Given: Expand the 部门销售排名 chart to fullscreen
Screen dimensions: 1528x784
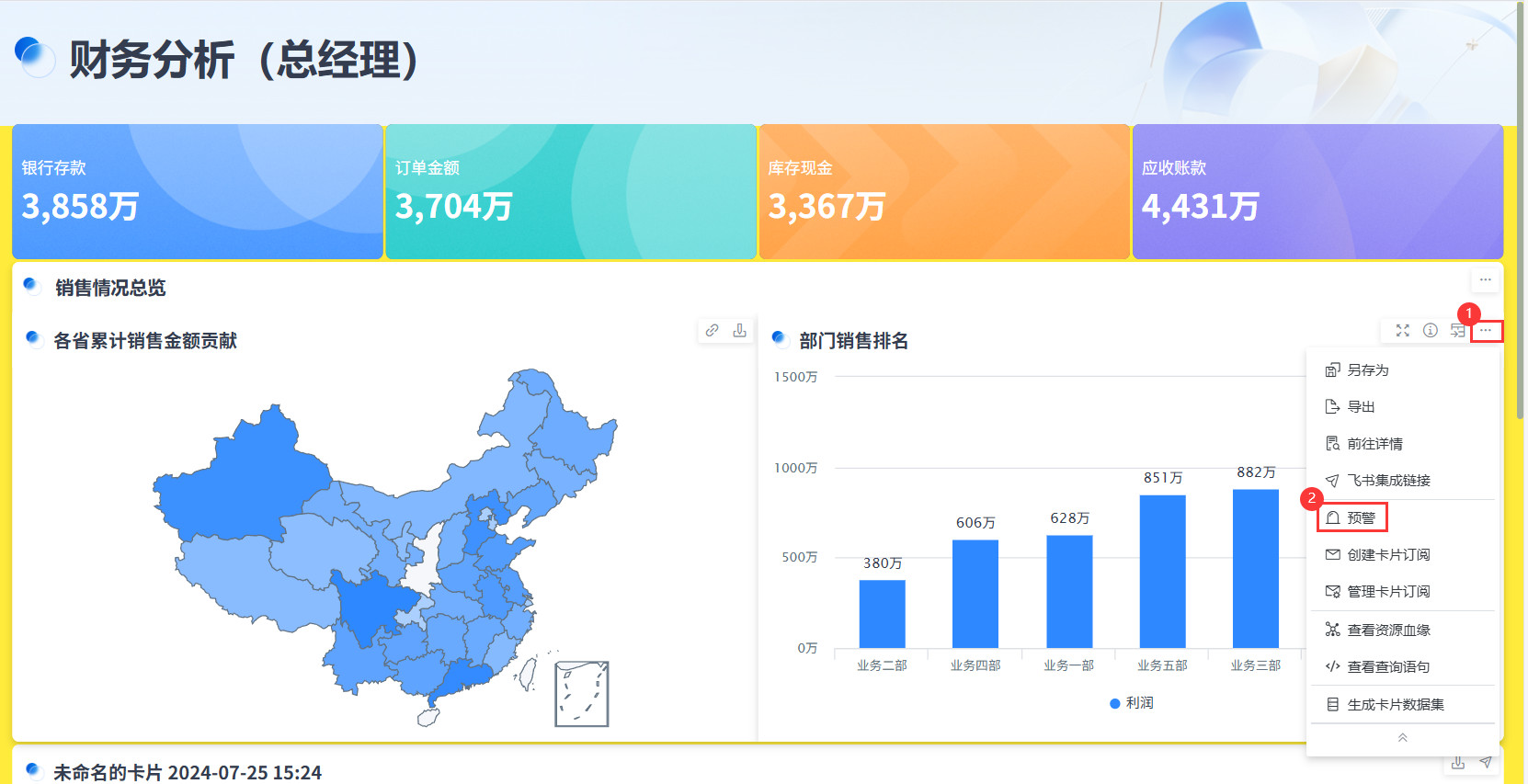Looking at the screenshot, I should (1402, 331).
